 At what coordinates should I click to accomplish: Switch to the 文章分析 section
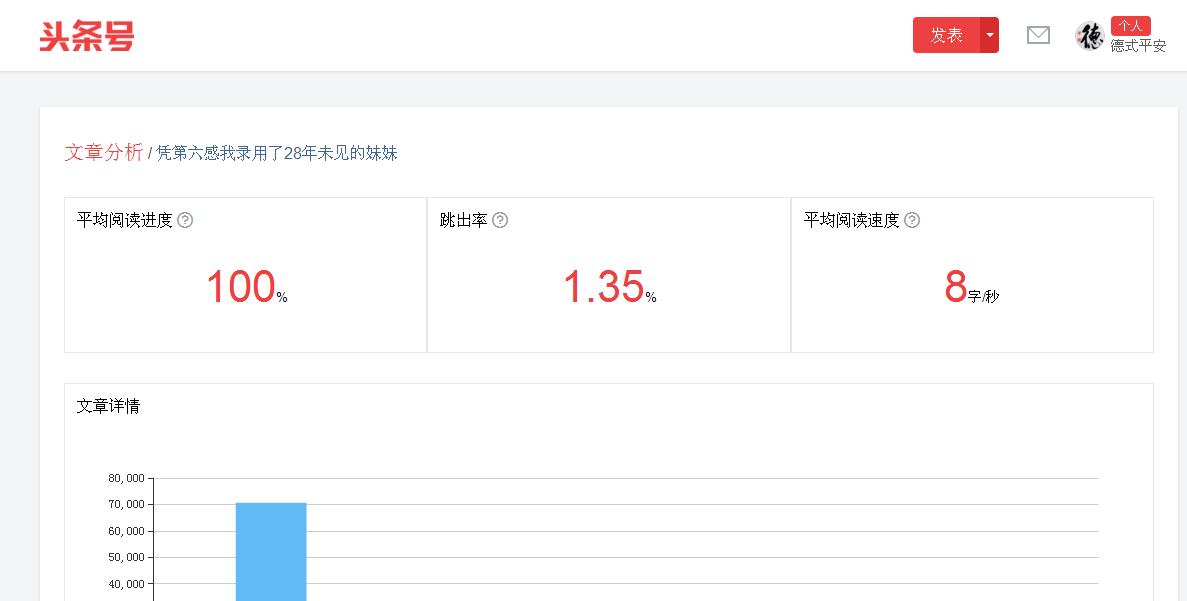tap(102, 151)
